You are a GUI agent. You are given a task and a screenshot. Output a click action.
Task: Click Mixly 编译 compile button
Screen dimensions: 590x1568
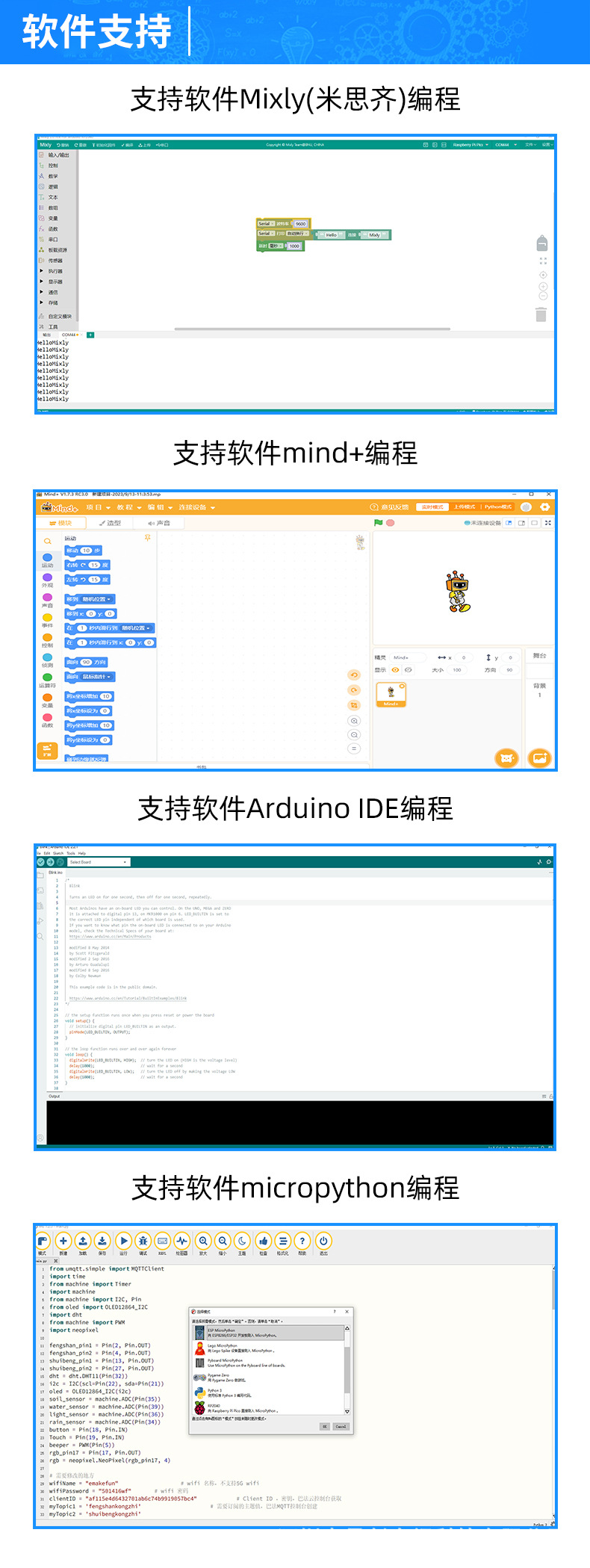click(x=127, y=145)
